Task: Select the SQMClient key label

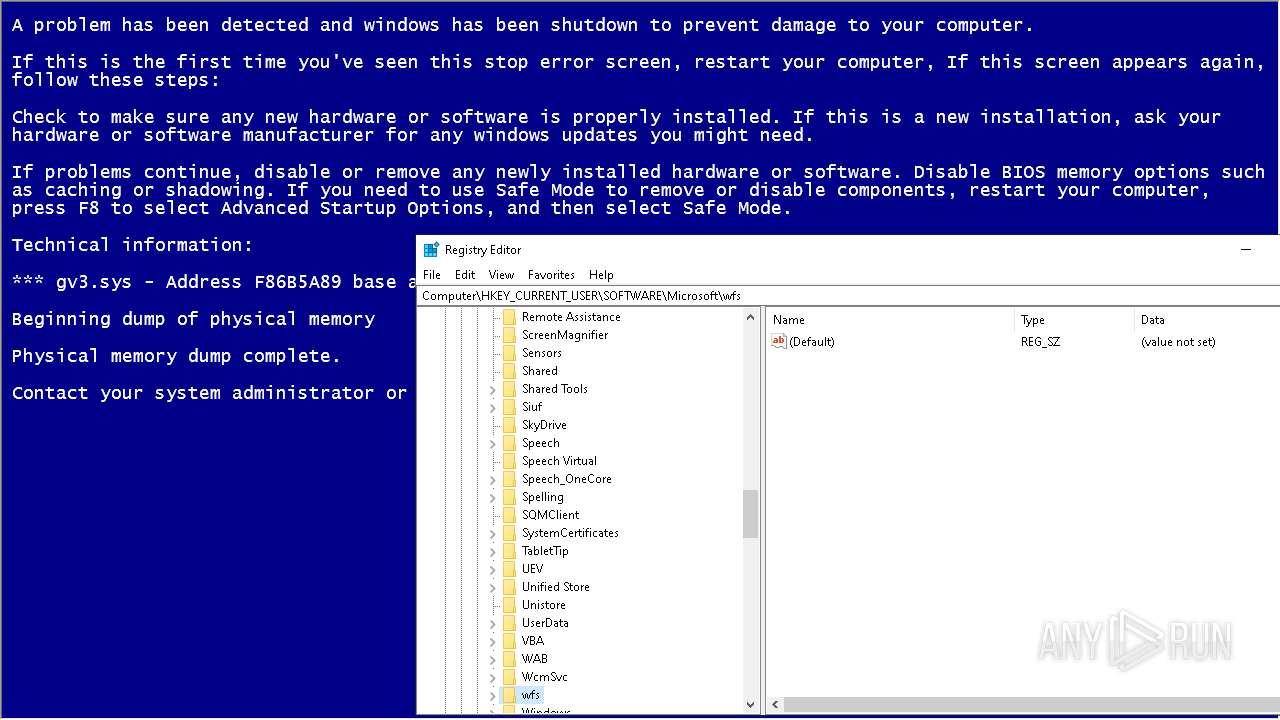Action: point(550,515)
